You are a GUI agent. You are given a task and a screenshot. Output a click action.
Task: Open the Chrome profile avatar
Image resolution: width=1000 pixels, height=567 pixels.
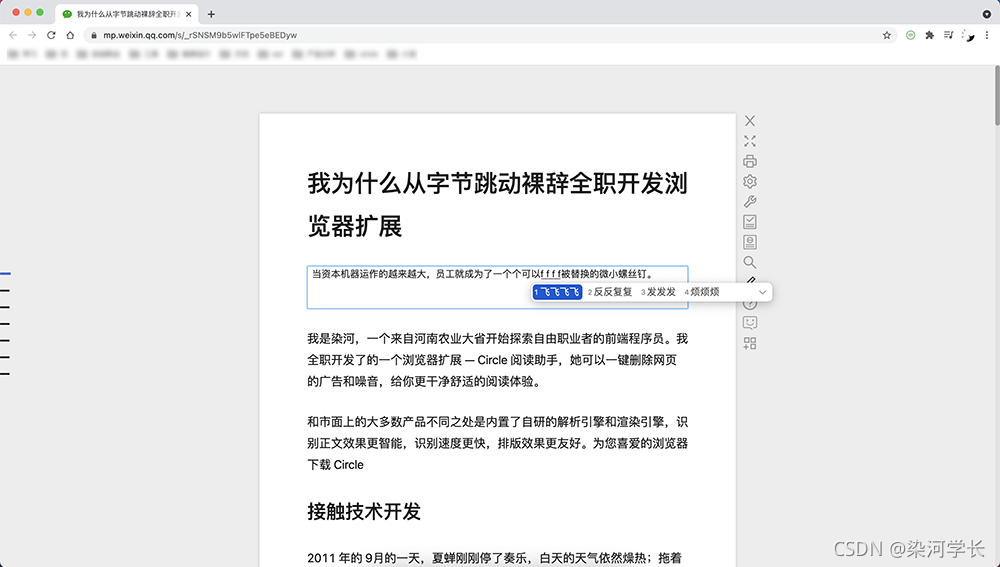(x=968, y=36)
